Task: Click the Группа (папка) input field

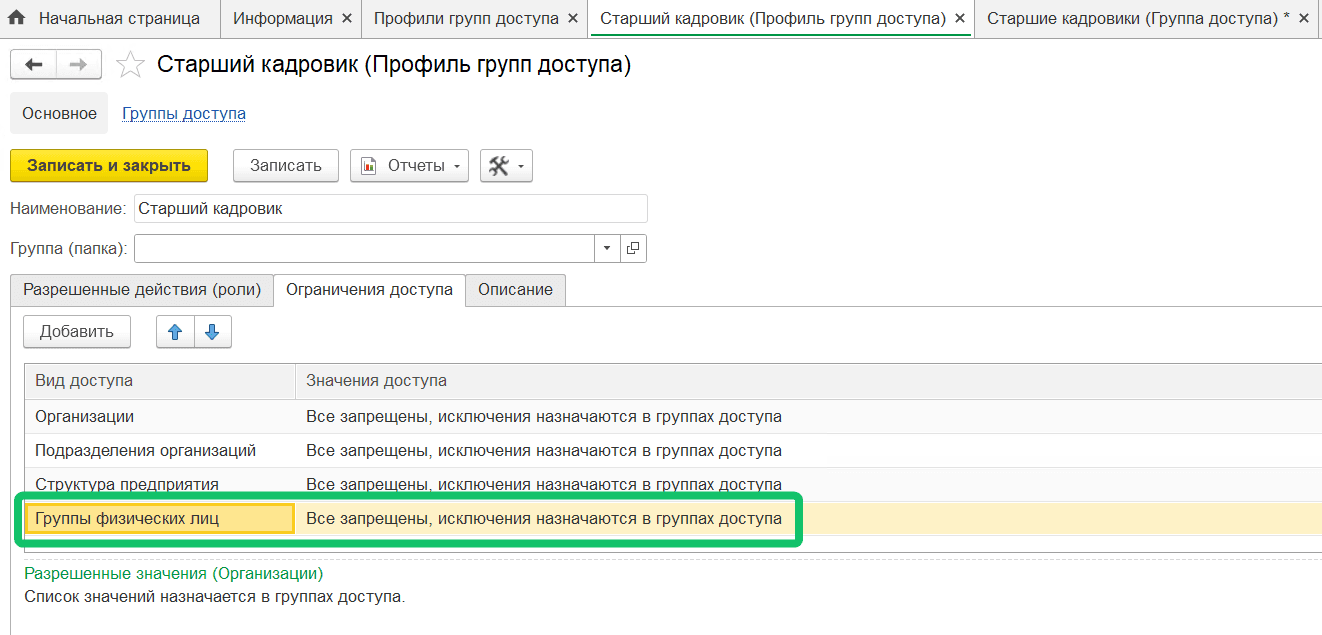Action: [x=365, y=248]
